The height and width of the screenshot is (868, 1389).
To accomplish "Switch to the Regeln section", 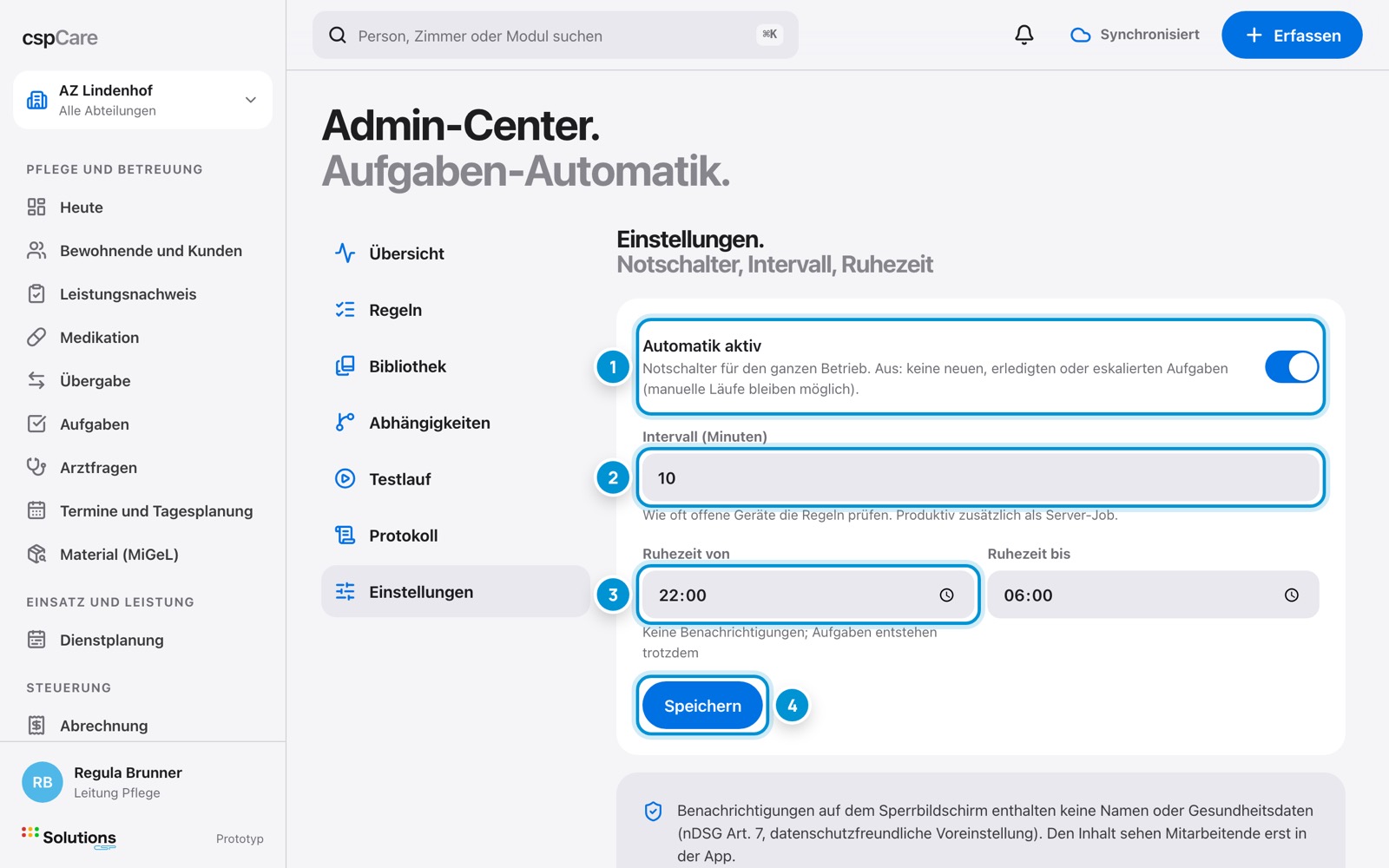I will point(456,310).
